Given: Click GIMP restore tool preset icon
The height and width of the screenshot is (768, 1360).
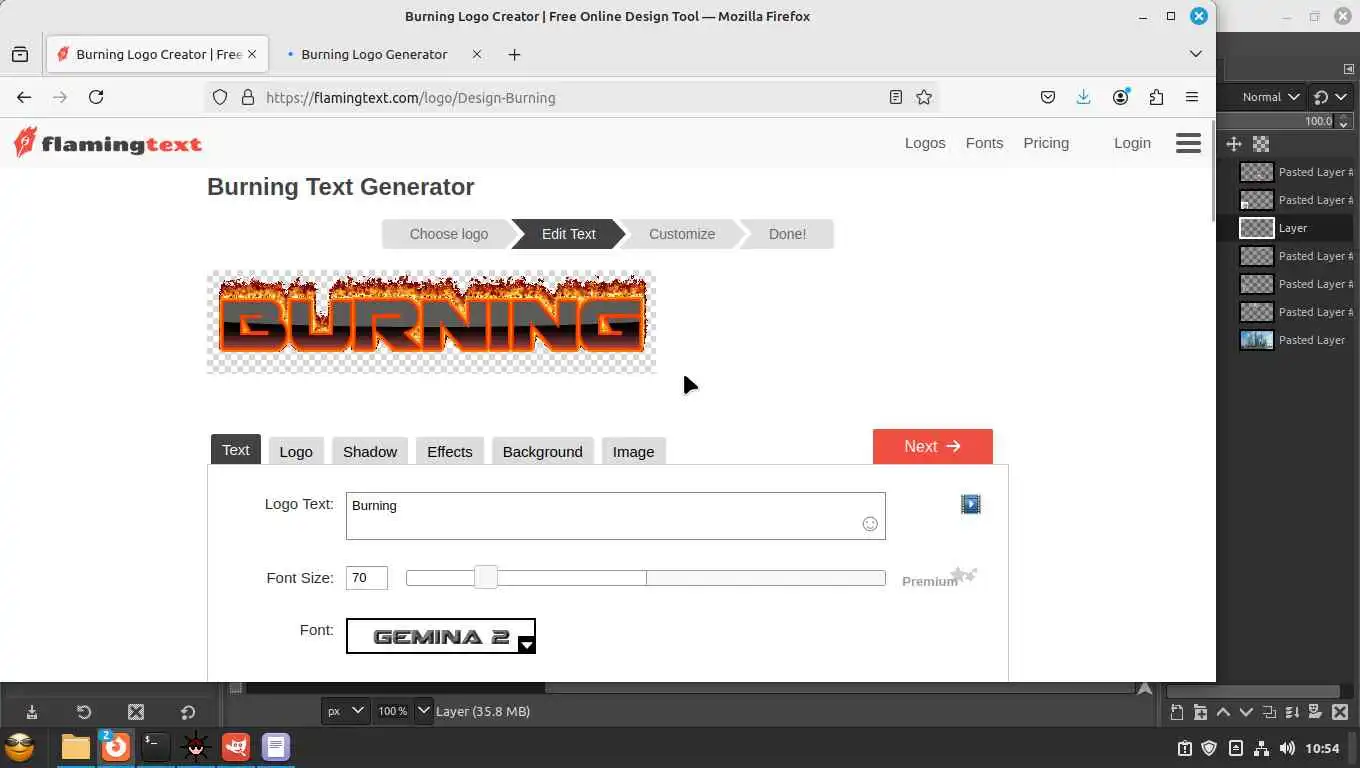Looking at the screenshot, I should click(x=84, y=712).
